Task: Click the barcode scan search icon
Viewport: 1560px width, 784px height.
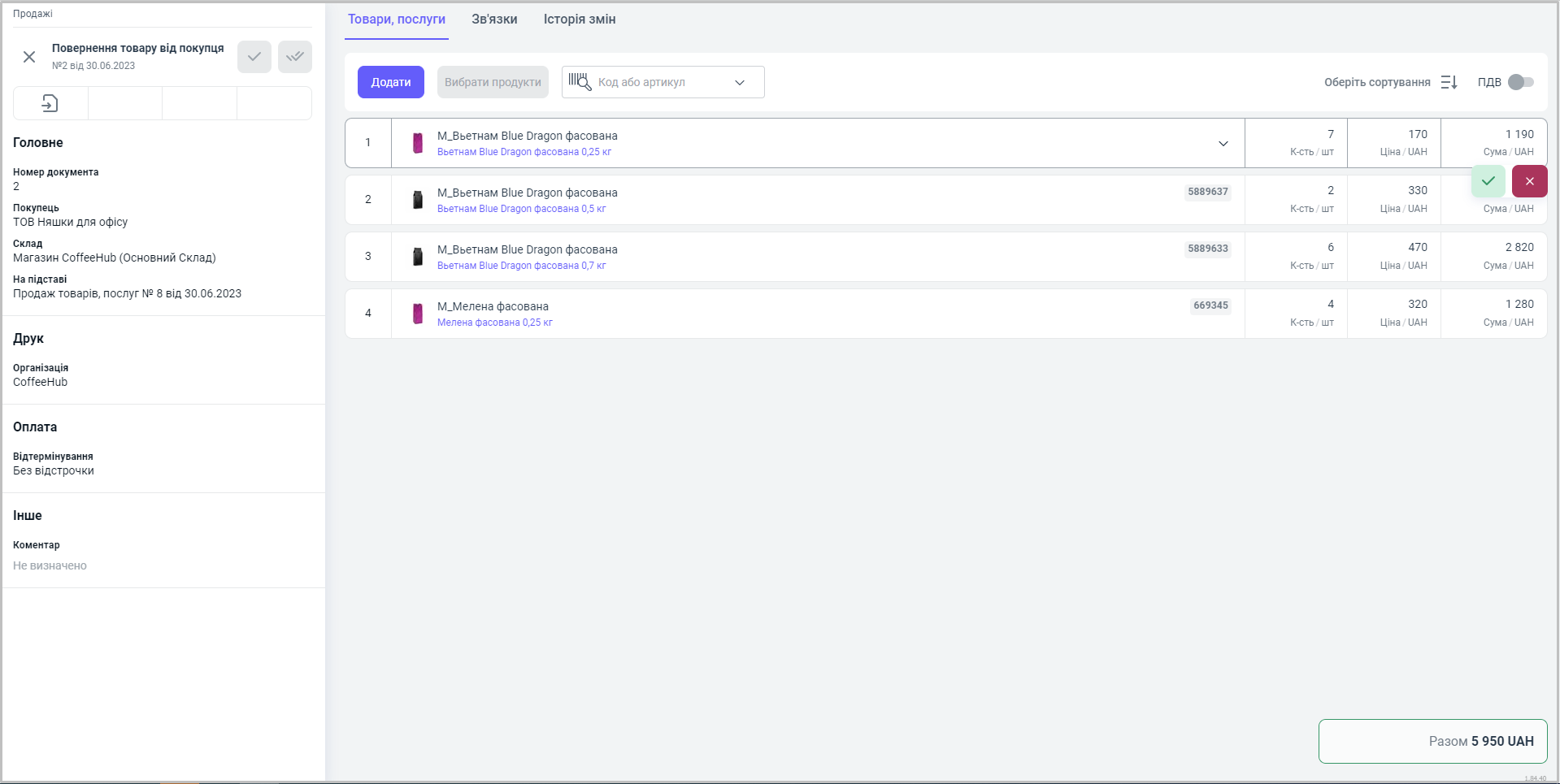Action: pos(580,81)
